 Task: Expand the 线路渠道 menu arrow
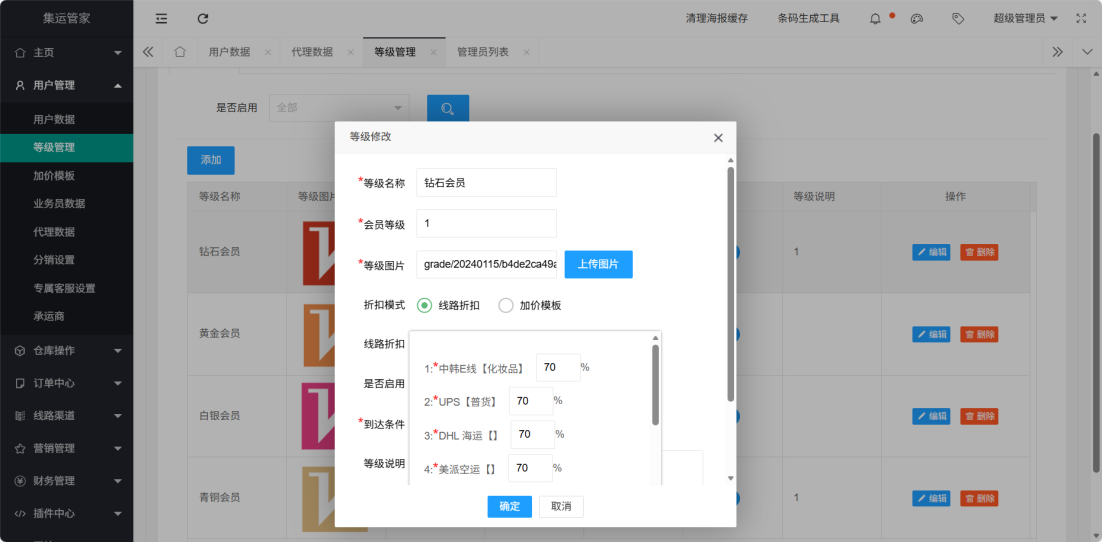[118, 416]
